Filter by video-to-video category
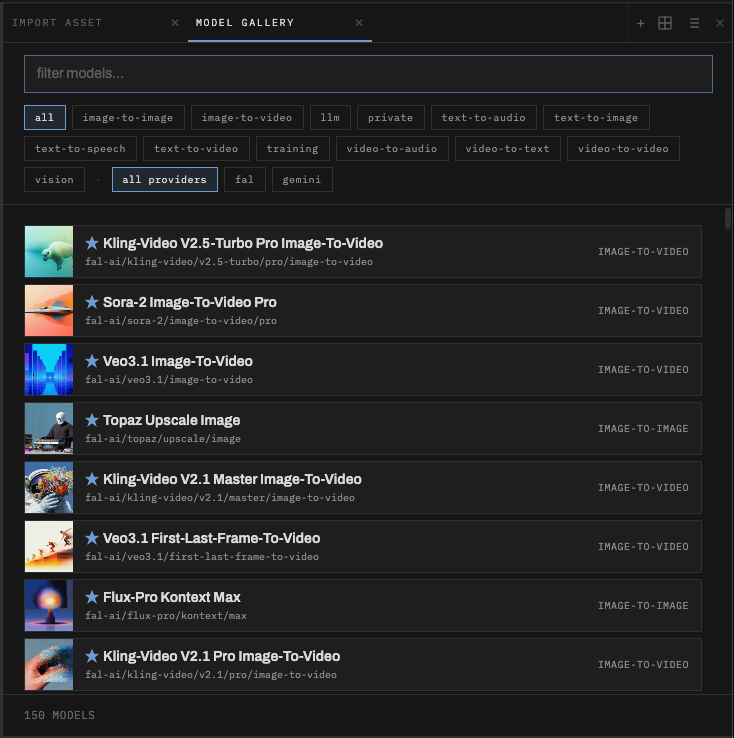The width and height of the screenshot is (734, 738). pyautogui.click(x=623, y=149)
